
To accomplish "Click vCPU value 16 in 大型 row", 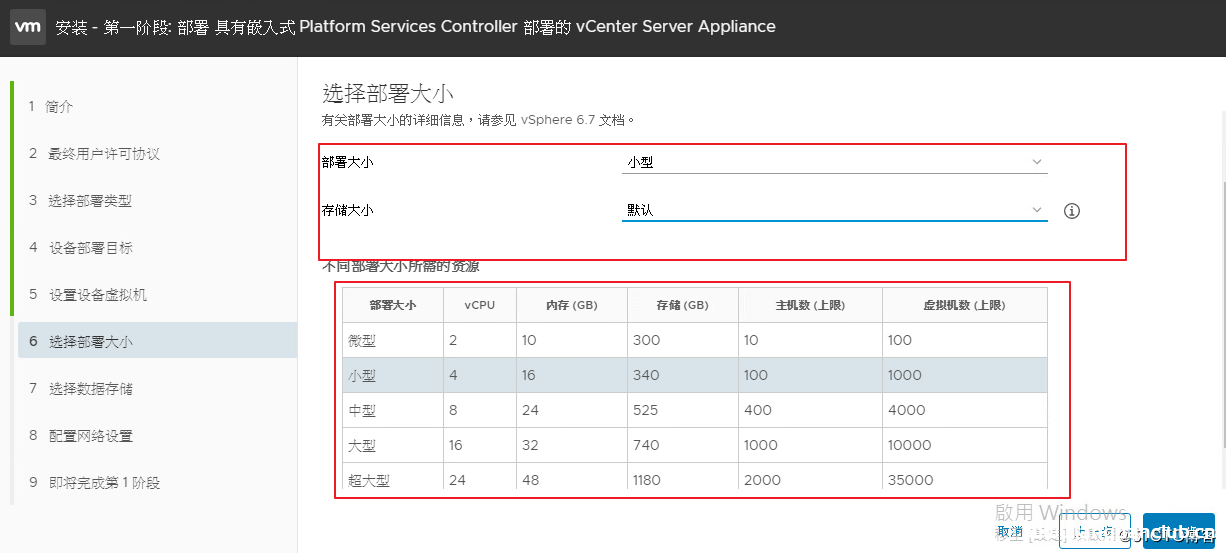I will (456, 445).
